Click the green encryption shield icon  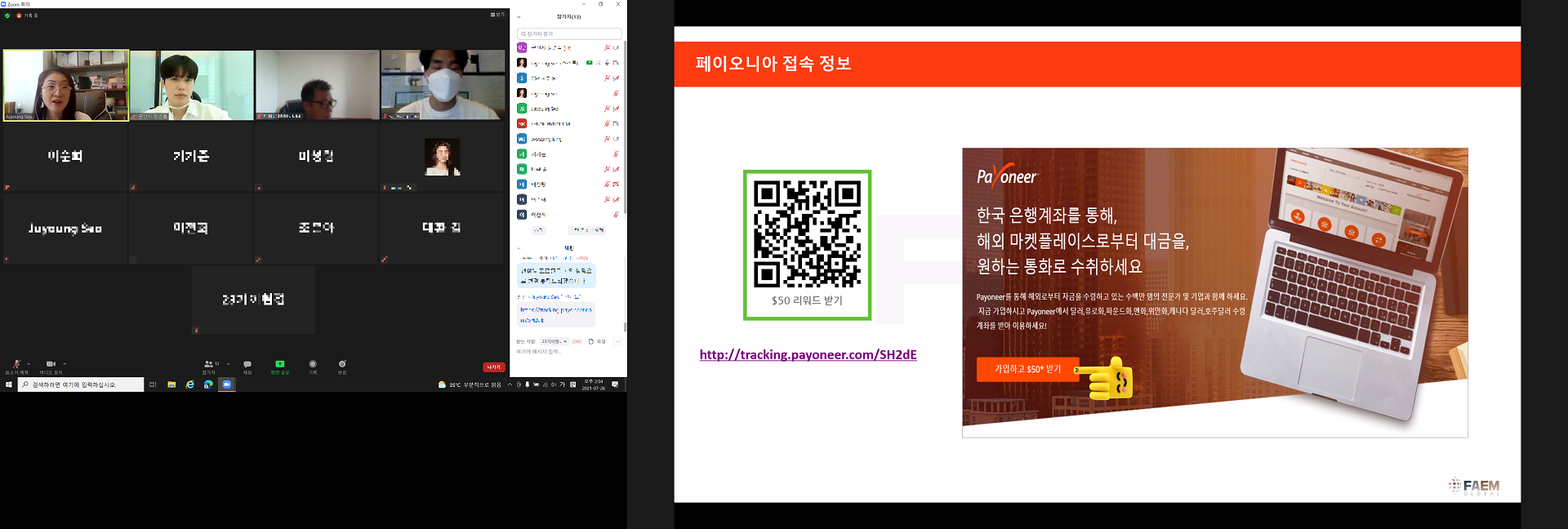(7, 16)
